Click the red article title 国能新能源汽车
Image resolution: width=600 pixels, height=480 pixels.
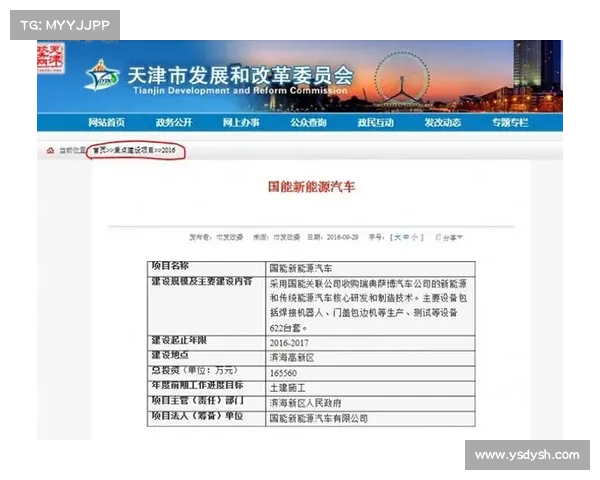point(311,186)
